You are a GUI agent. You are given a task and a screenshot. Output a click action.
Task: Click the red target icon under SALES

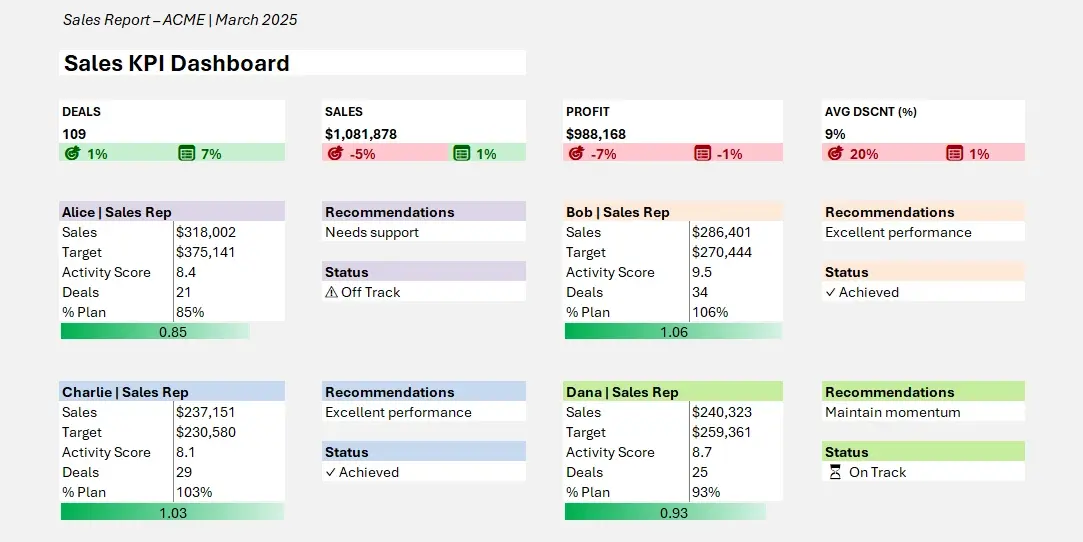pos(334,153)
